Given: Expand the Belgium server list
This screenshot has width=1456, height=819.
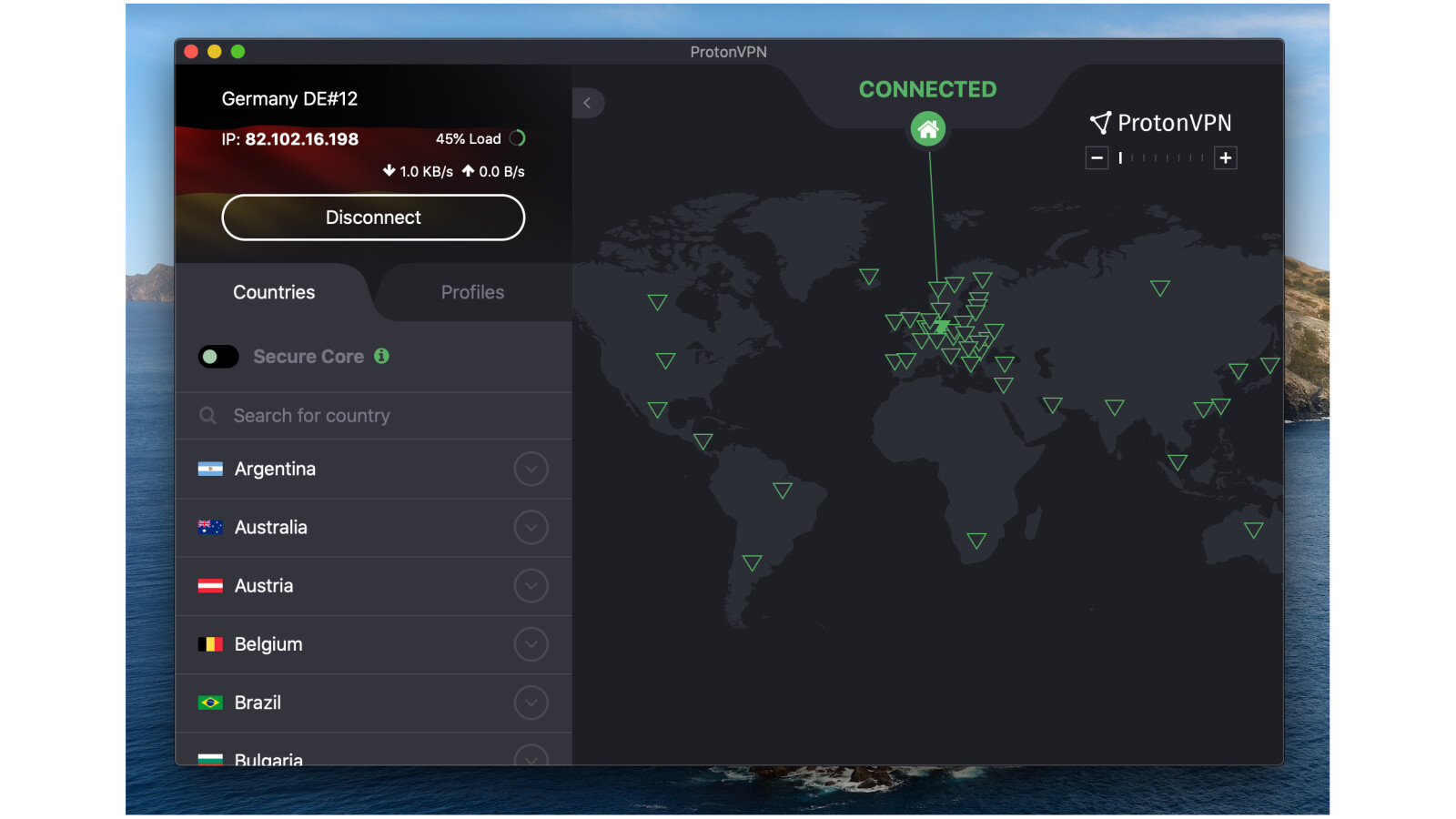Looking at the screenshot, I should pyautogui.click(x=531, y=644).
